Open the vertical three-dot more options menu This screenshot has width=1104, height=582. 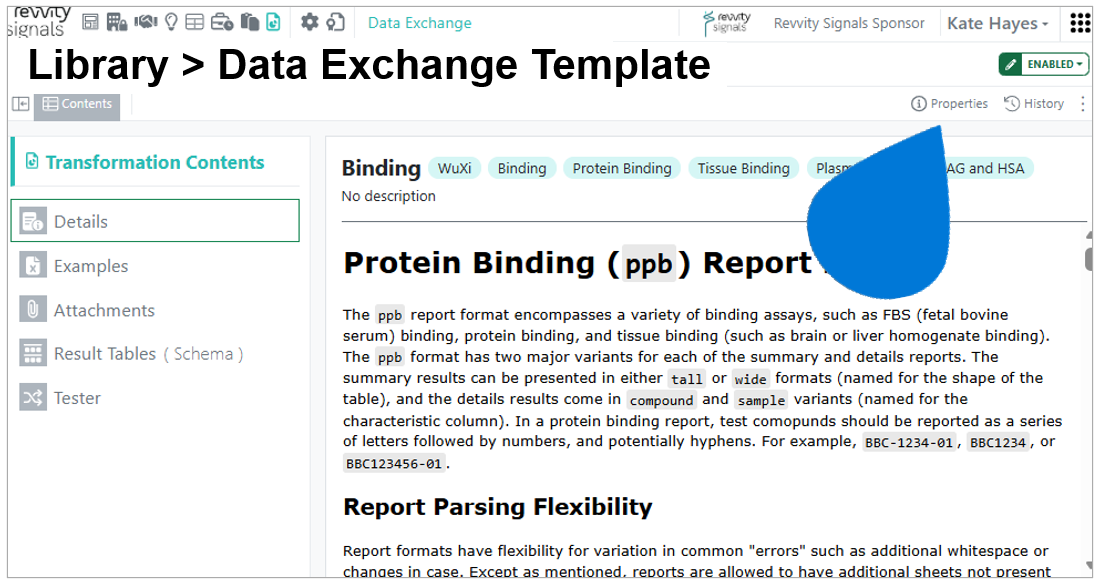1082,104
